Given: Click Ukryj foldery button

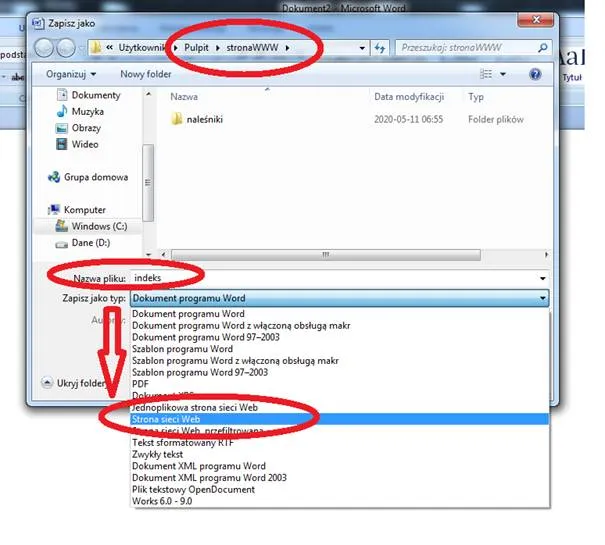Looking at the screenshot, I should click(75, 383).
